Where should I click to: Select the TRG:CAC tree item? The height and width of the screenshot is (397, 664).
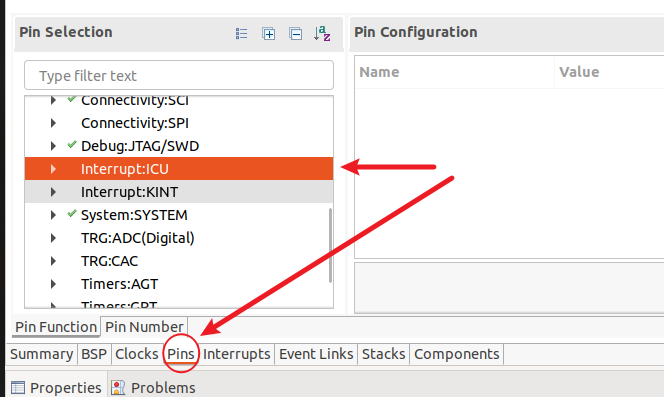(x=179, y=261)
